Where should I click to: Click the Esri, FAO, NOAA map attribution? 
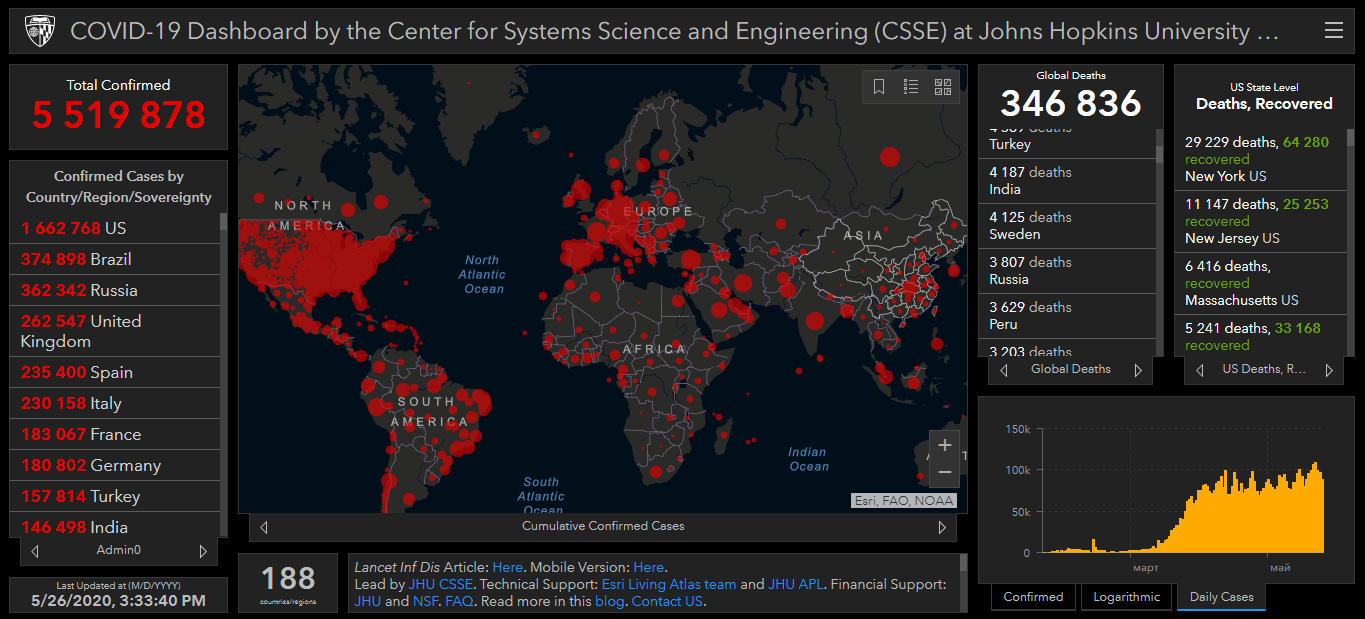pos(904,501)
